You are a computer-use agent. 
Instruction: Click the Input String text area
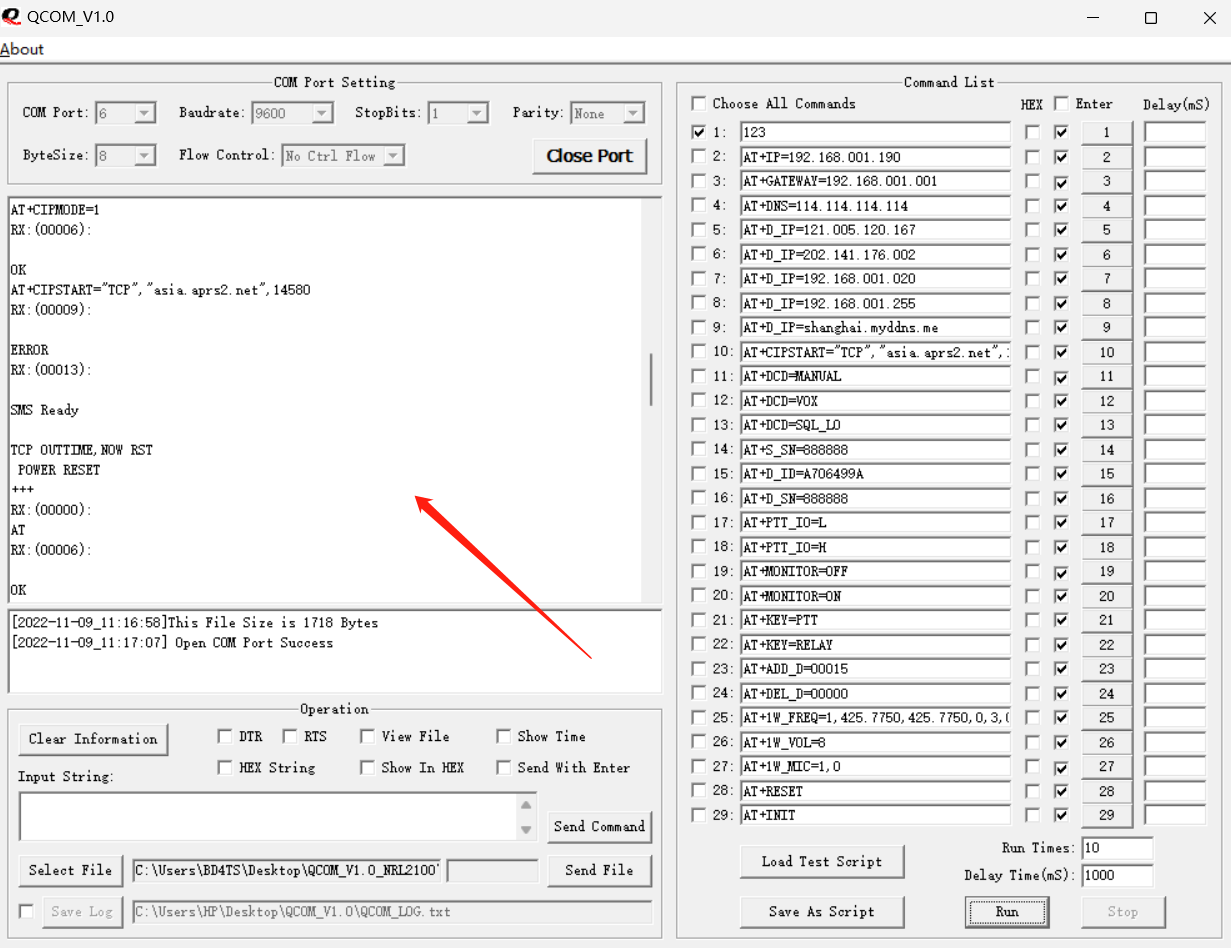[268, 817]
